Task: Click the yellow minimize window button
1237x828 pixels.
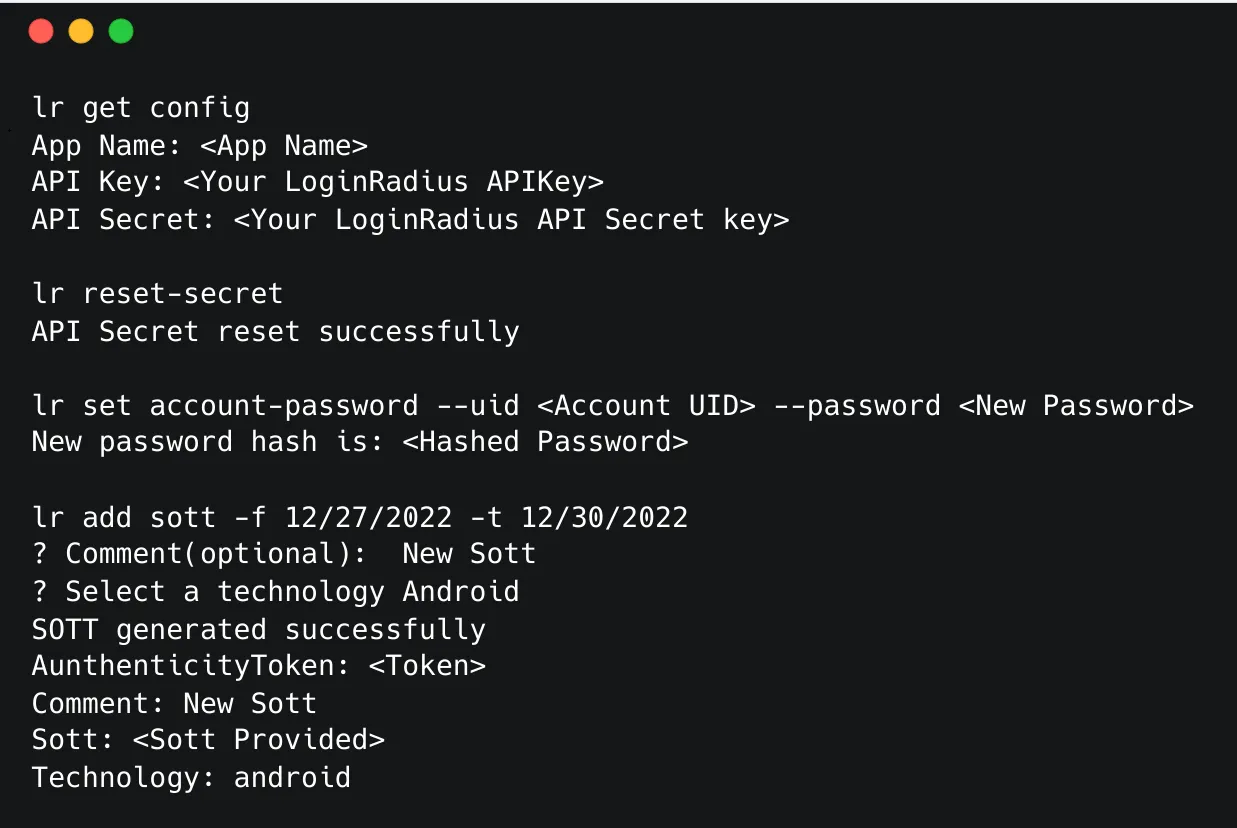Action: (x=81, y=32)
